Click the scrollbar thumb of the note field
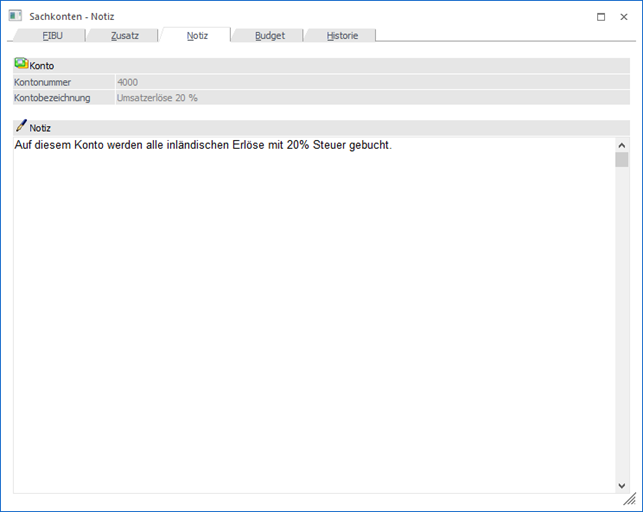 point(621,160)
